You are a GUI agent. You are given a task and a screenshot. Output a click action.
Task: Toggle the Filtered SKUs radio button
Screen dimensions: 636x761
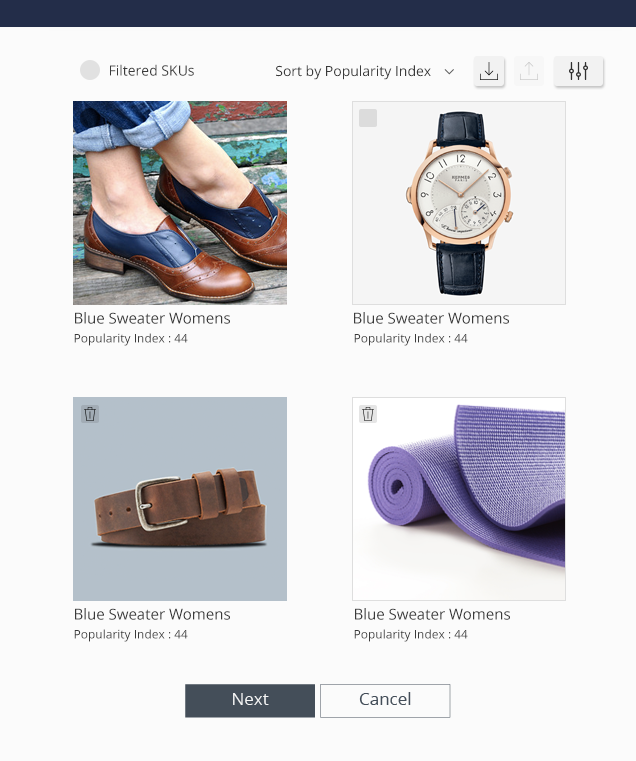click(x=90, y=70)
